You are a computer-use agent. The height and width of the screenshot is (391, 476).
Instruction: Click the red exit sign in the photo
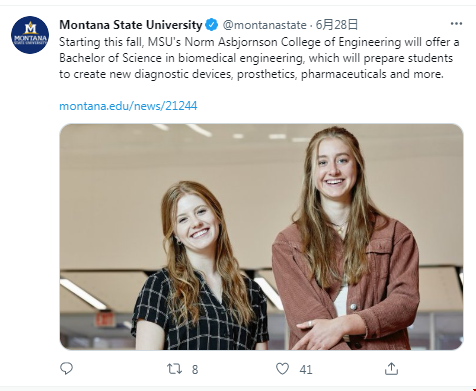[105, 319]
